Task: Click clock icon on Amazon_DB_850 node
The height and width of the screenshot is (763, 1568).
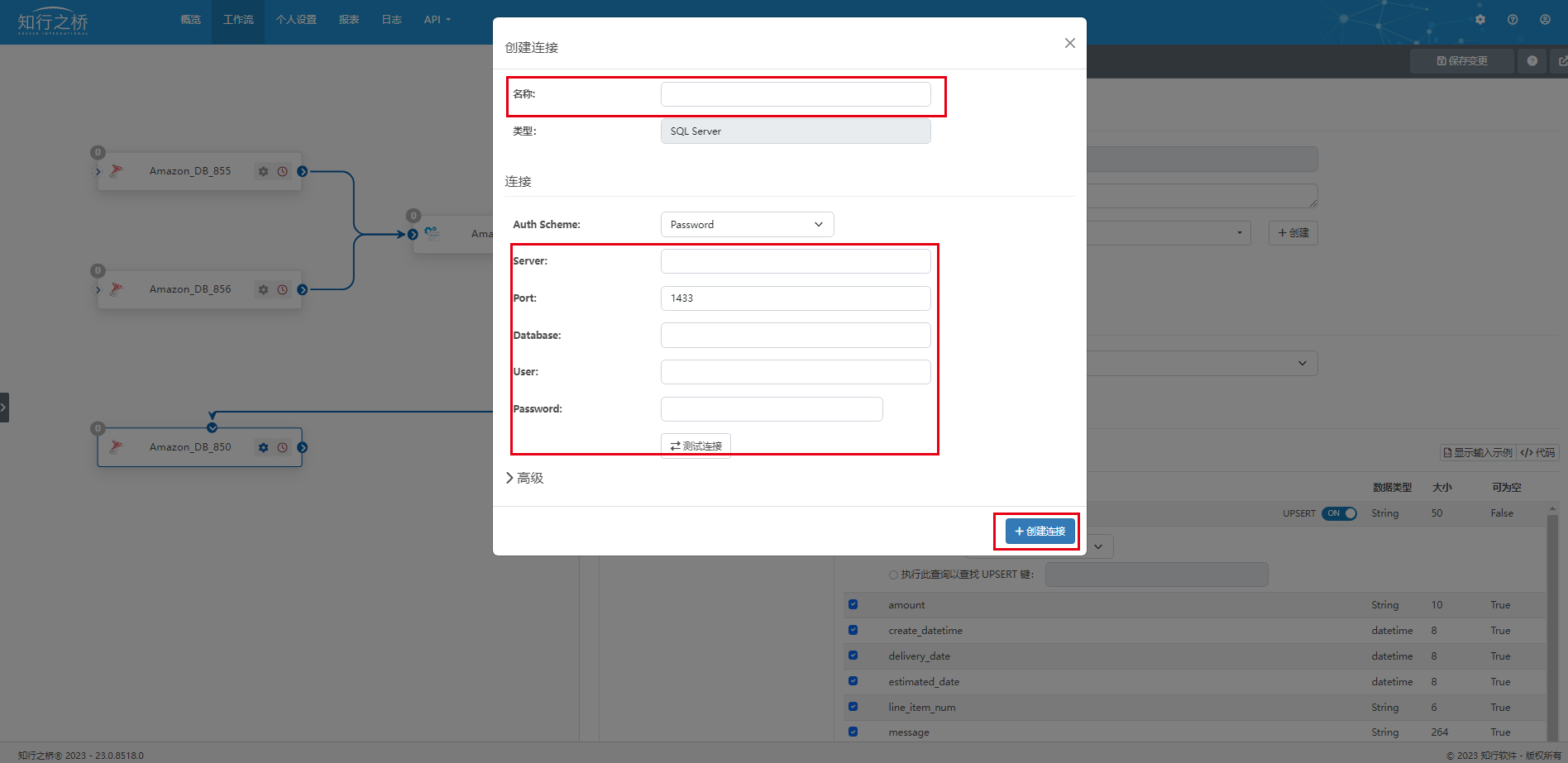Action: (x=283, y=448)
